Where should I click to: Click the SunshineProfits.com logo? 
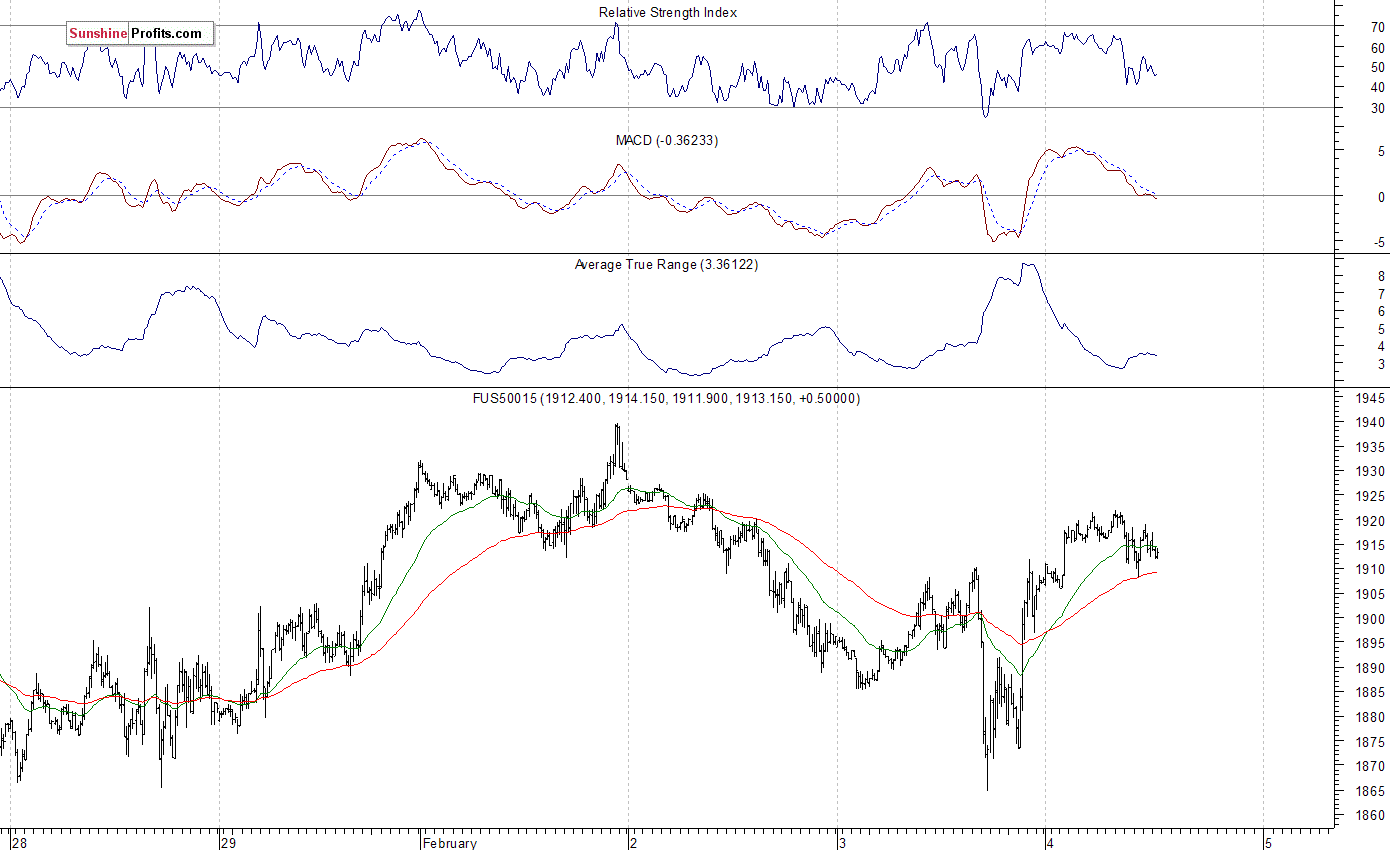pyautogui.click(x=140, y=34)
